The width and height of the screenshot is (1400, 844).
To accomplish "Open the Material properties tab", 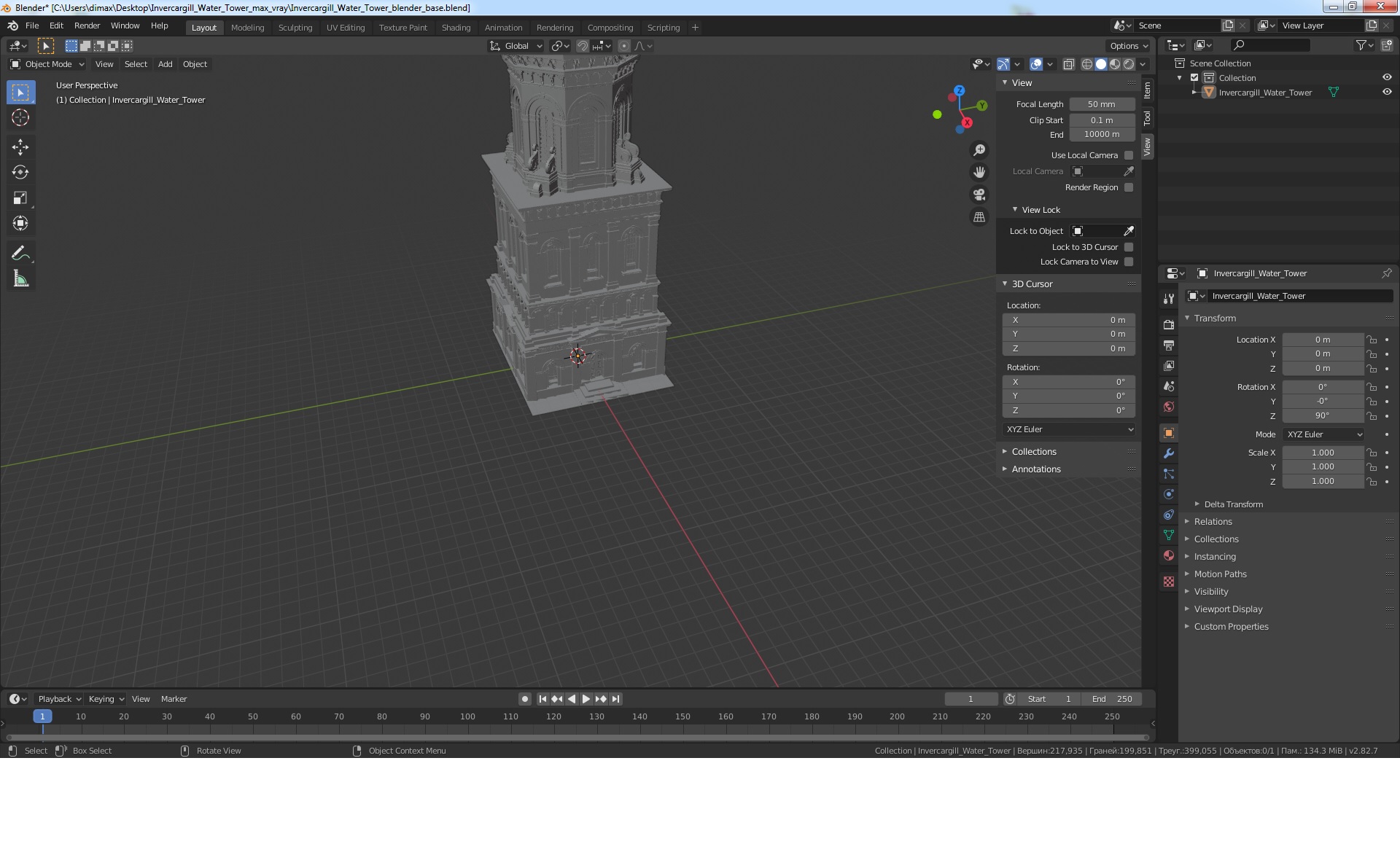I will (1169, 555).
